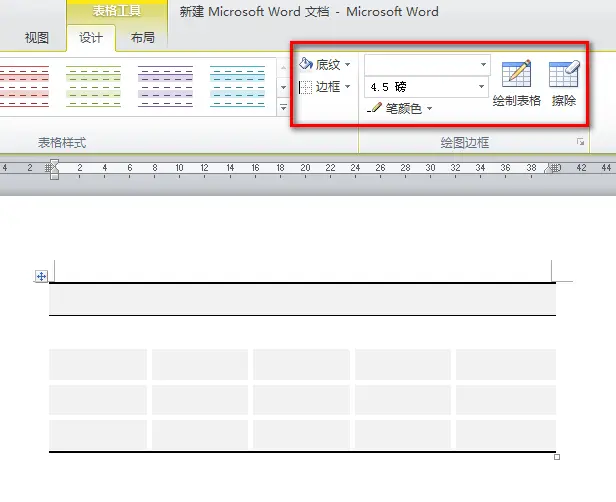The height and width of the screenshot is (502, 616).
Task: Open the 绘图边框 dialog launcher
Action: (581, 142)
